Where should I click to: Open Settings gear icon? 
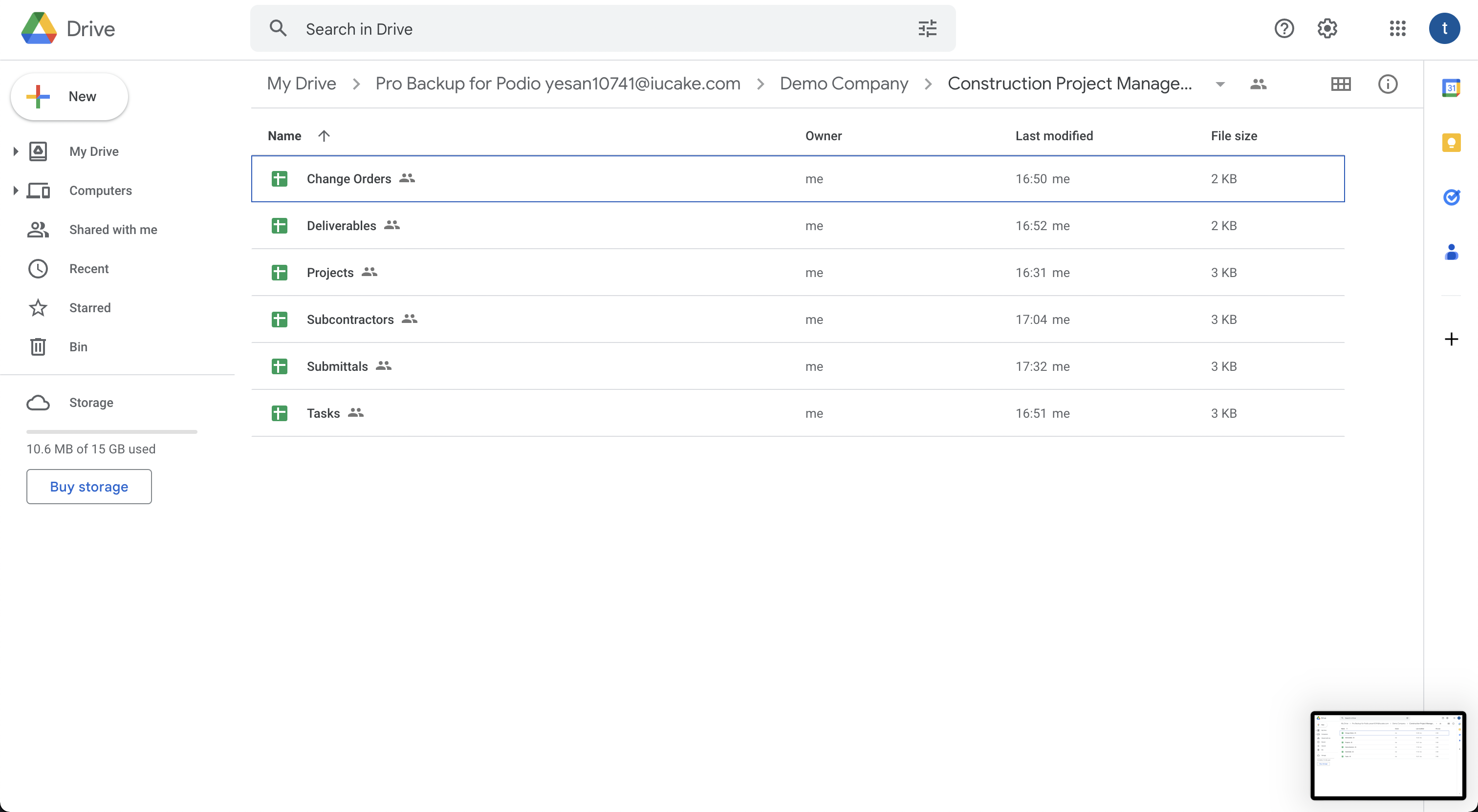tap(1326, 29)
